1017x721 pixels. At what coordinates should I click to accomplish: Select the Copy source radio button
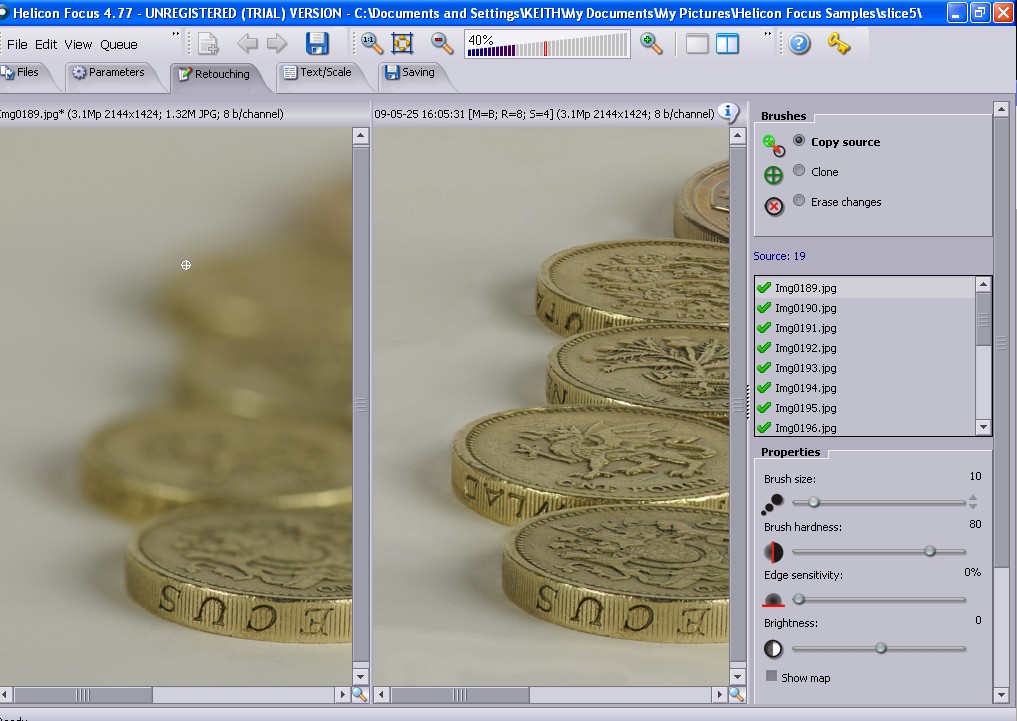point(799,141)
